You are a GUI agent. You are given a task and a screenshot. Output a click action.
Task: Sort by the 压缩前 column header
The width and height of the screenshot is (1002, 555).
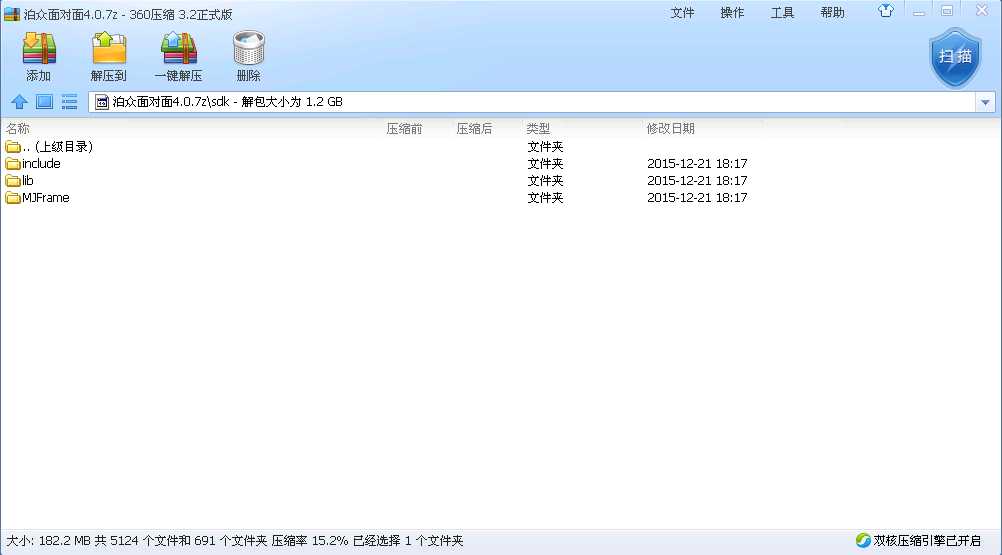point(405,129)
